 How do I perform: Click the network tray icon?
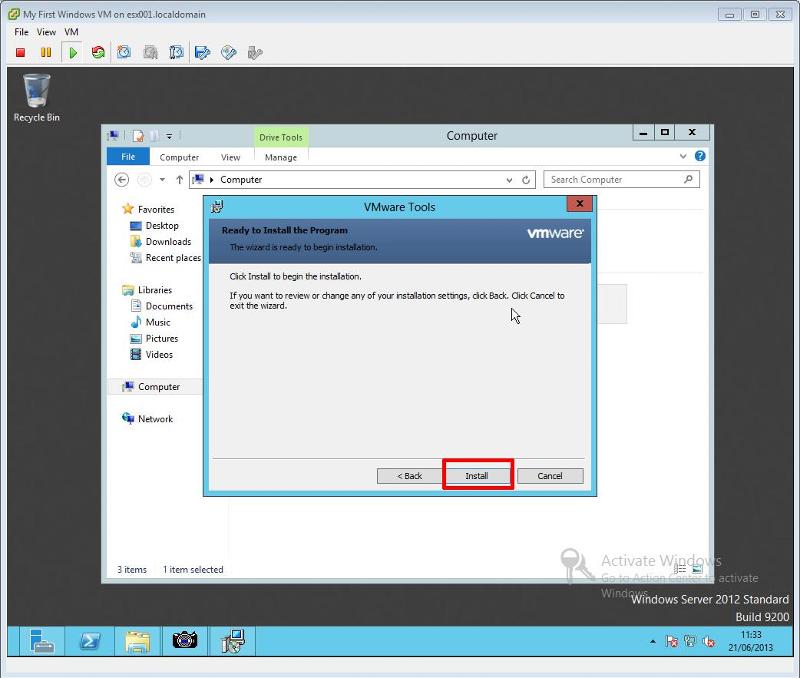[x=690, y=641]
